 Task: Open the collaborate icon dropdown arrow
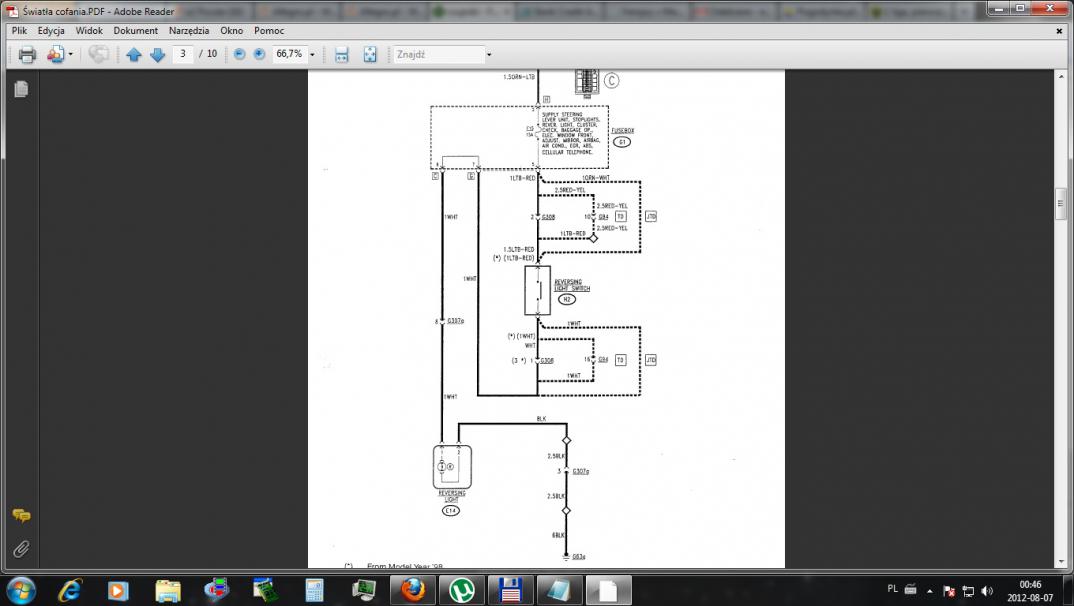click(70, 54)
